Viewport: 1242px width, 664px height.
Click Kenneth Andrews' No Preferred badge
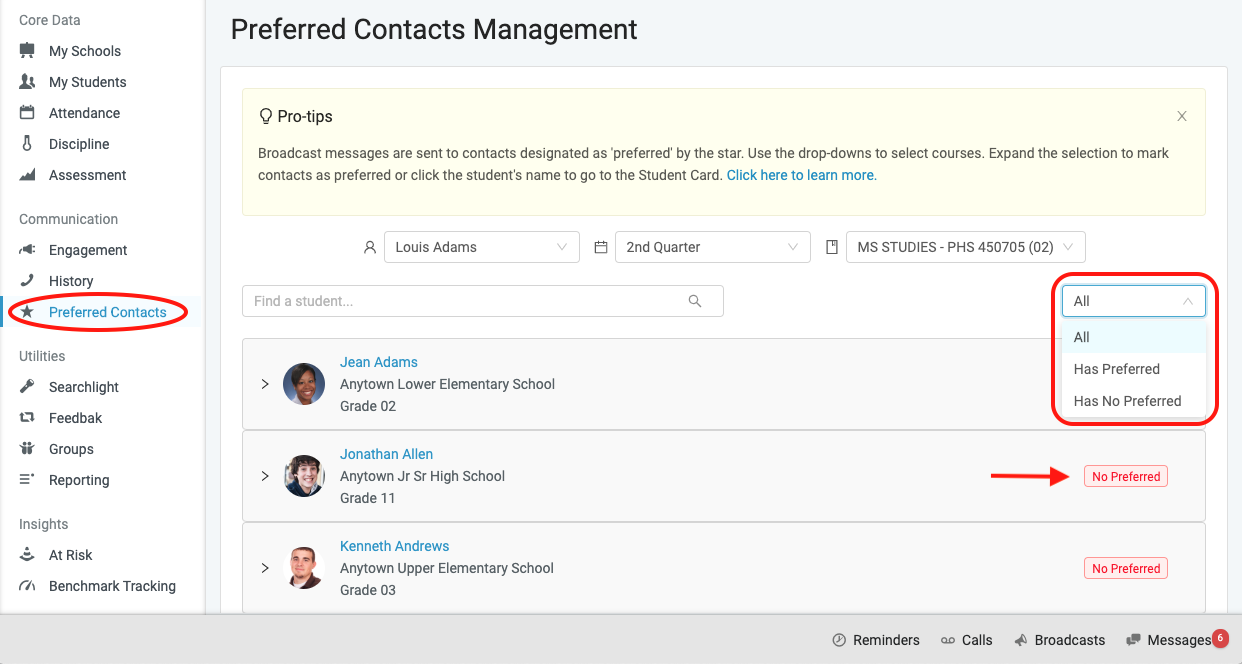pos(1126,569)
